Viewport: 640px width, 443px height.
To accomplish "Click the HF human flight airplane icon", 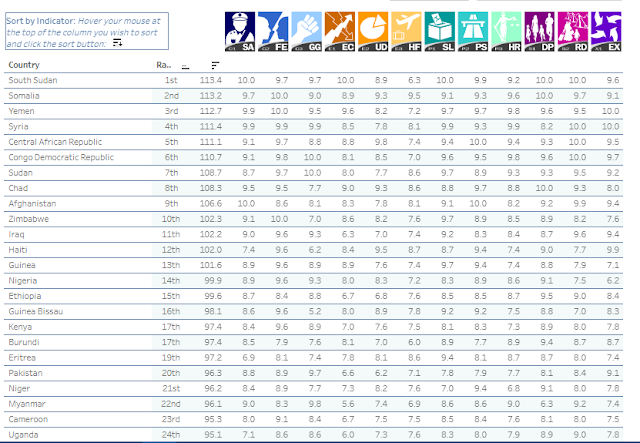I will [x=407, y=32].
